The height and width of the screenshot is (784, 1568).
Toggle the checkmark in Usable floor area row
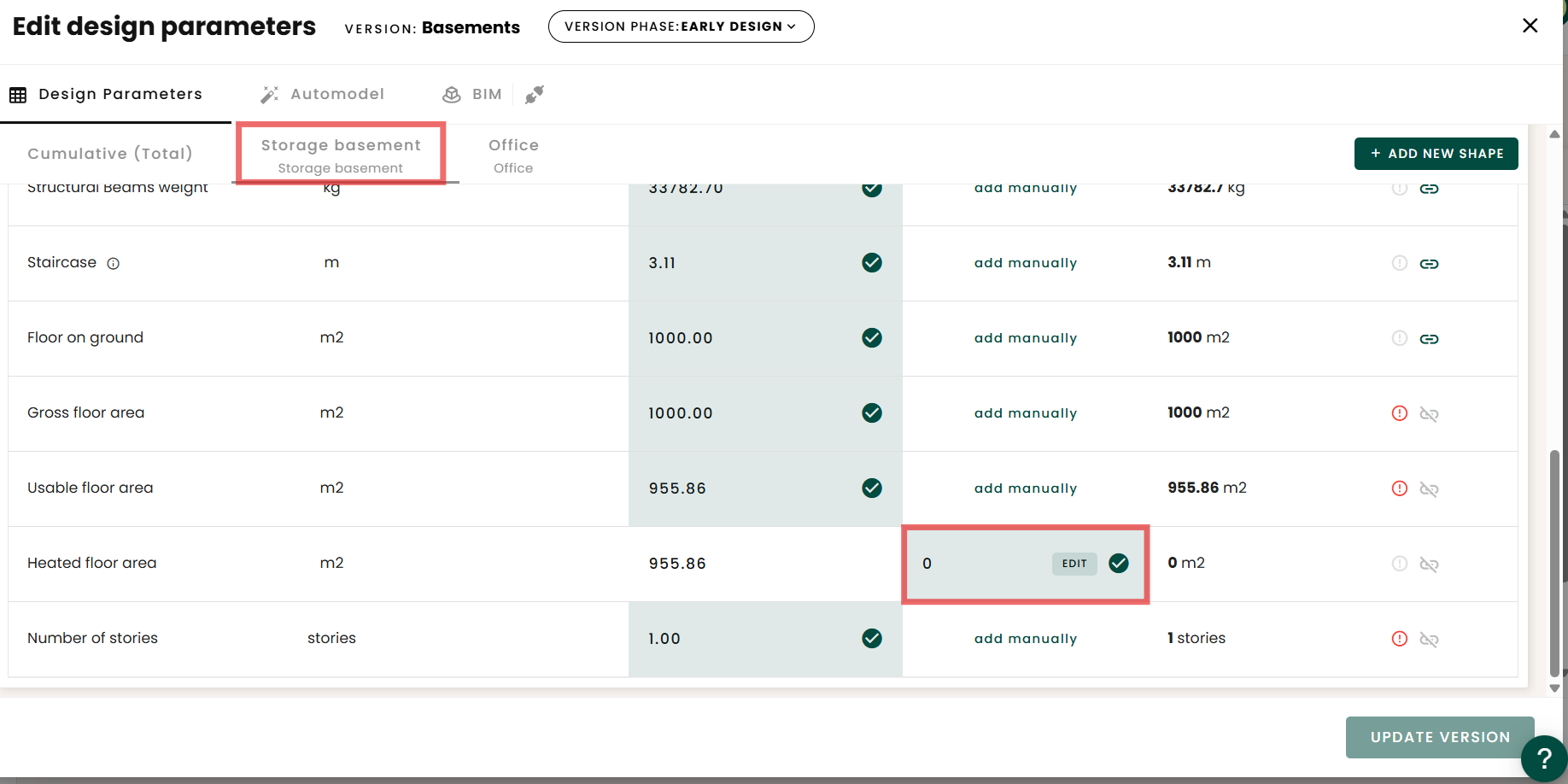point(872,489)
